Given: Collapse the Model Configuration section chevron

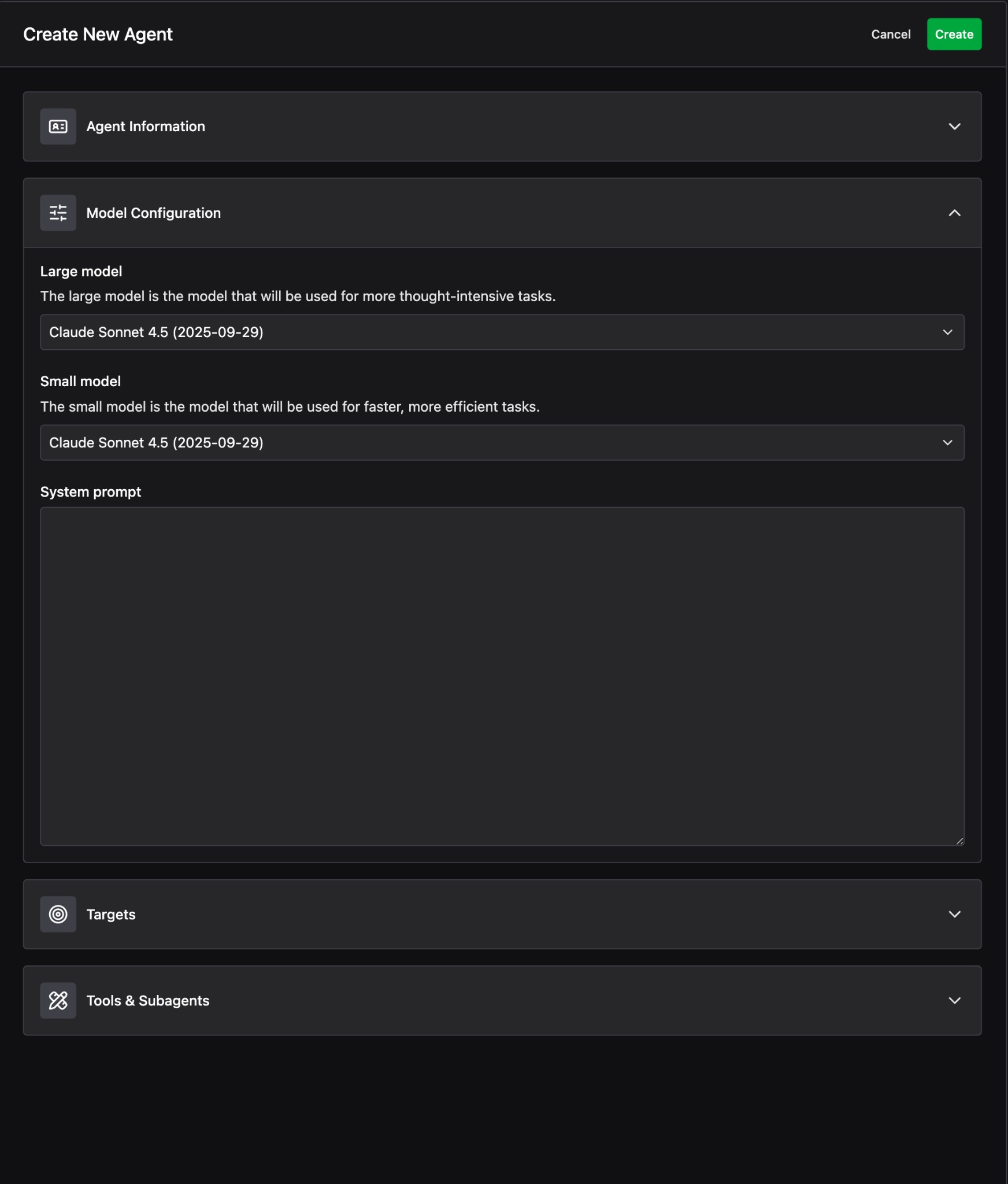Looking at the screenshot, I should (954, 213).
